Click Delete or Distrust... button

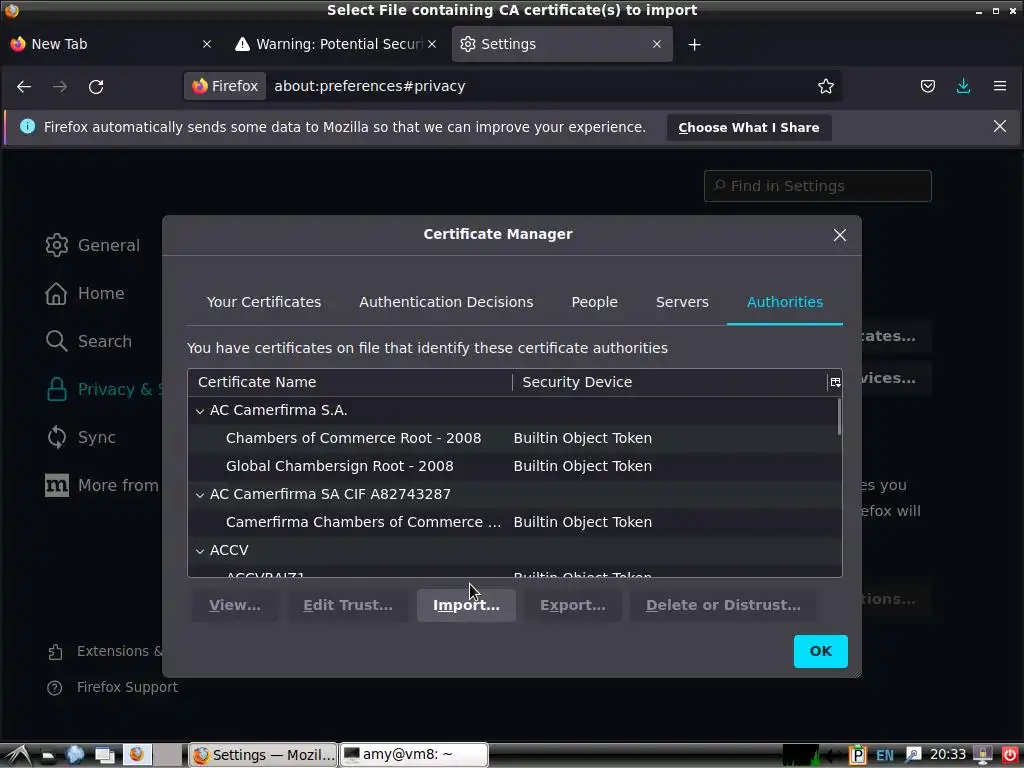pos(723,605)
